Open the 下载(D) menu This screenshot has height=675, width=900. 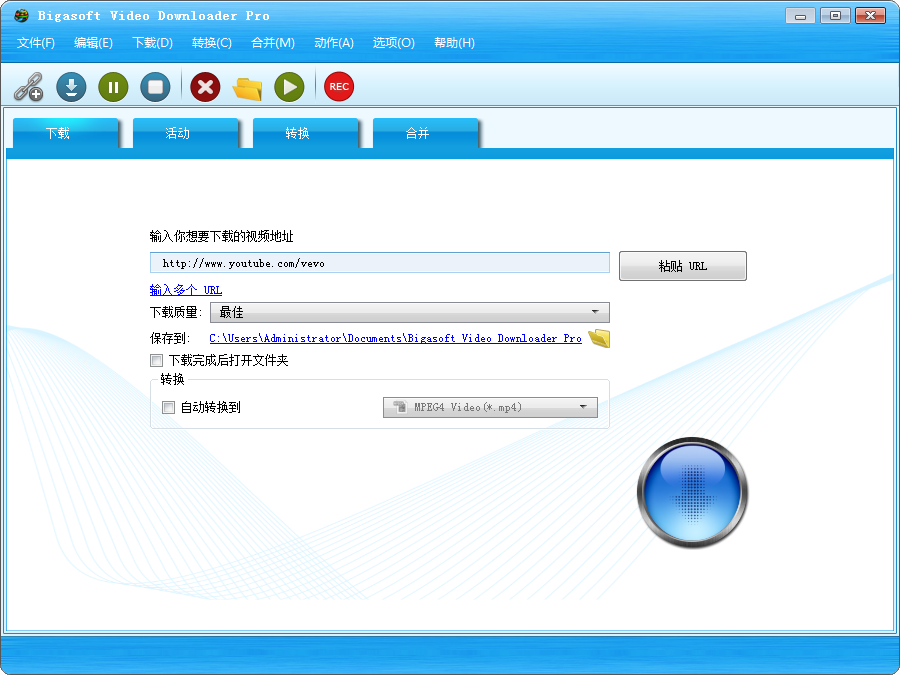pyautogui.click(x=153, y=43)
